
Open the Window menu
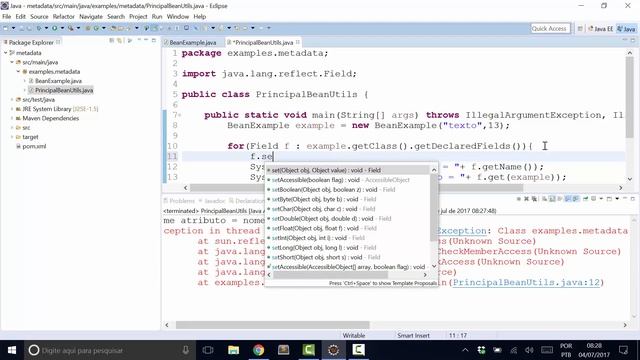pos(178,17)
